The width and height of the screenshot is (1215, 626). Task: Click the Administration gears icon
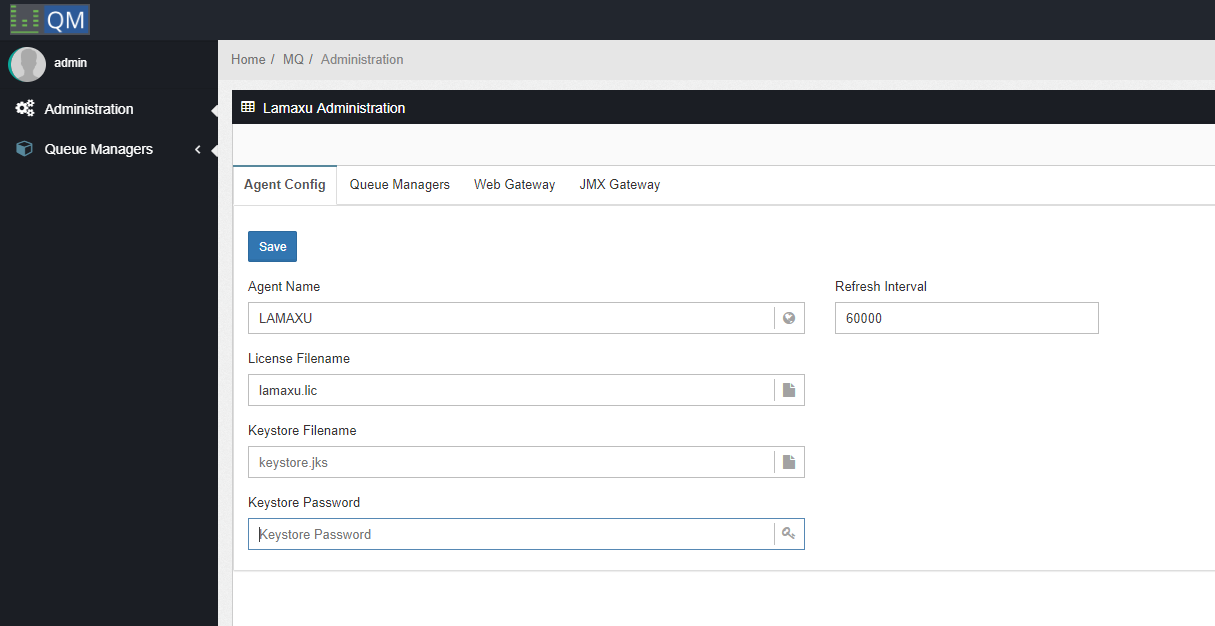25,109
